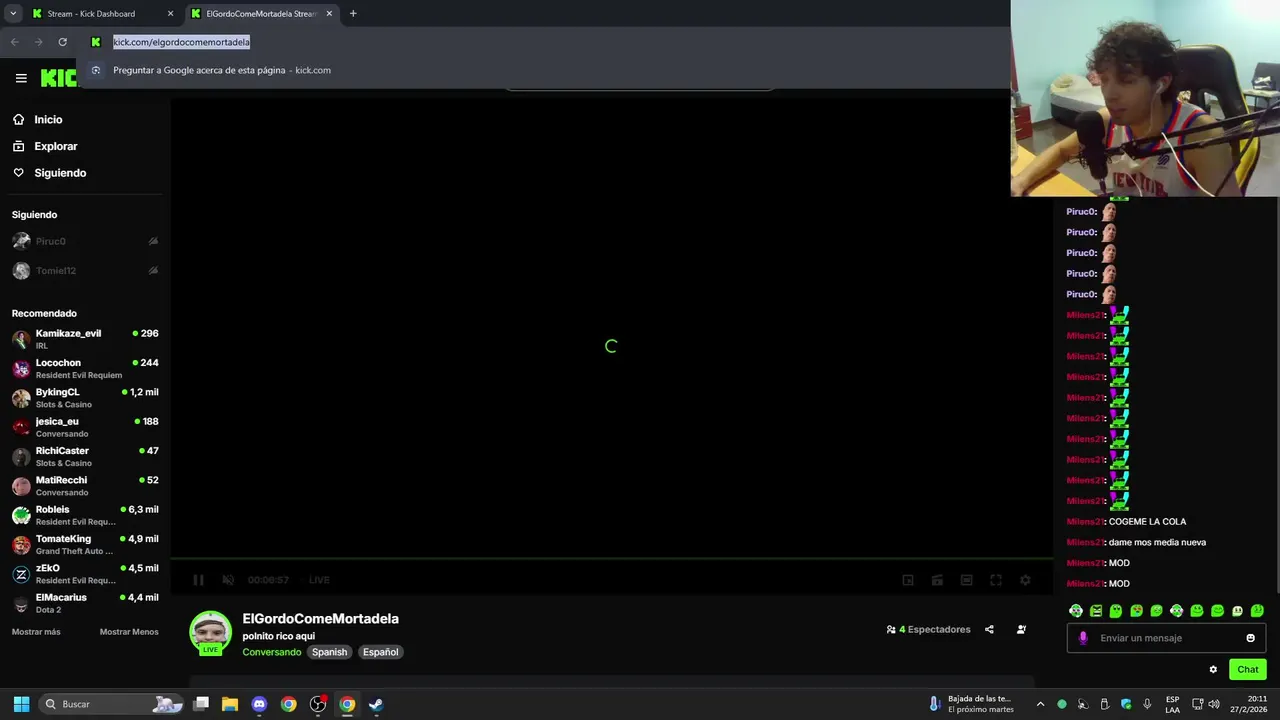
Task: Toggle mini-player icon in player controls
Action: pos(908,580)
